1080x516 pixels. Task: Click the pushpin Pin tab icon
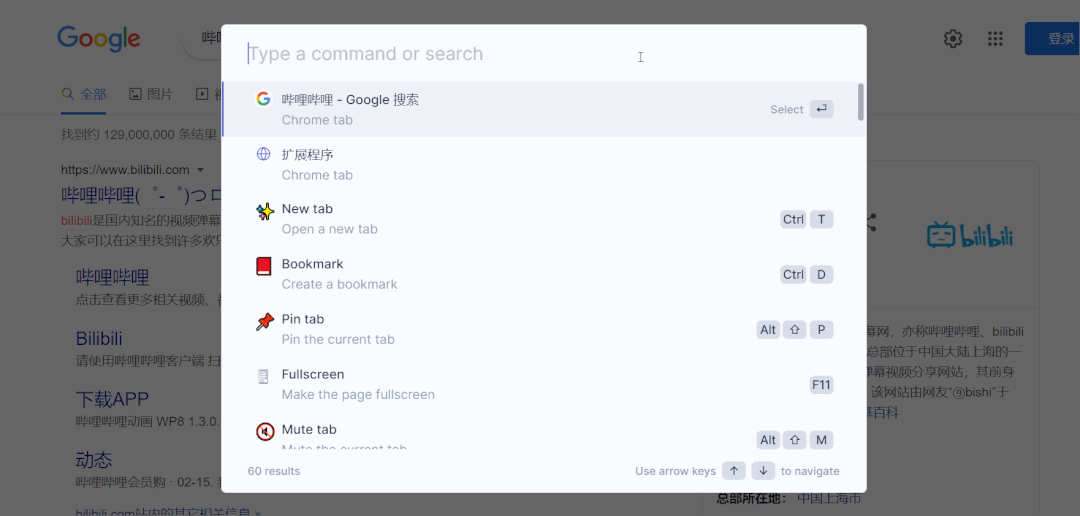click(x=264, y=321)
